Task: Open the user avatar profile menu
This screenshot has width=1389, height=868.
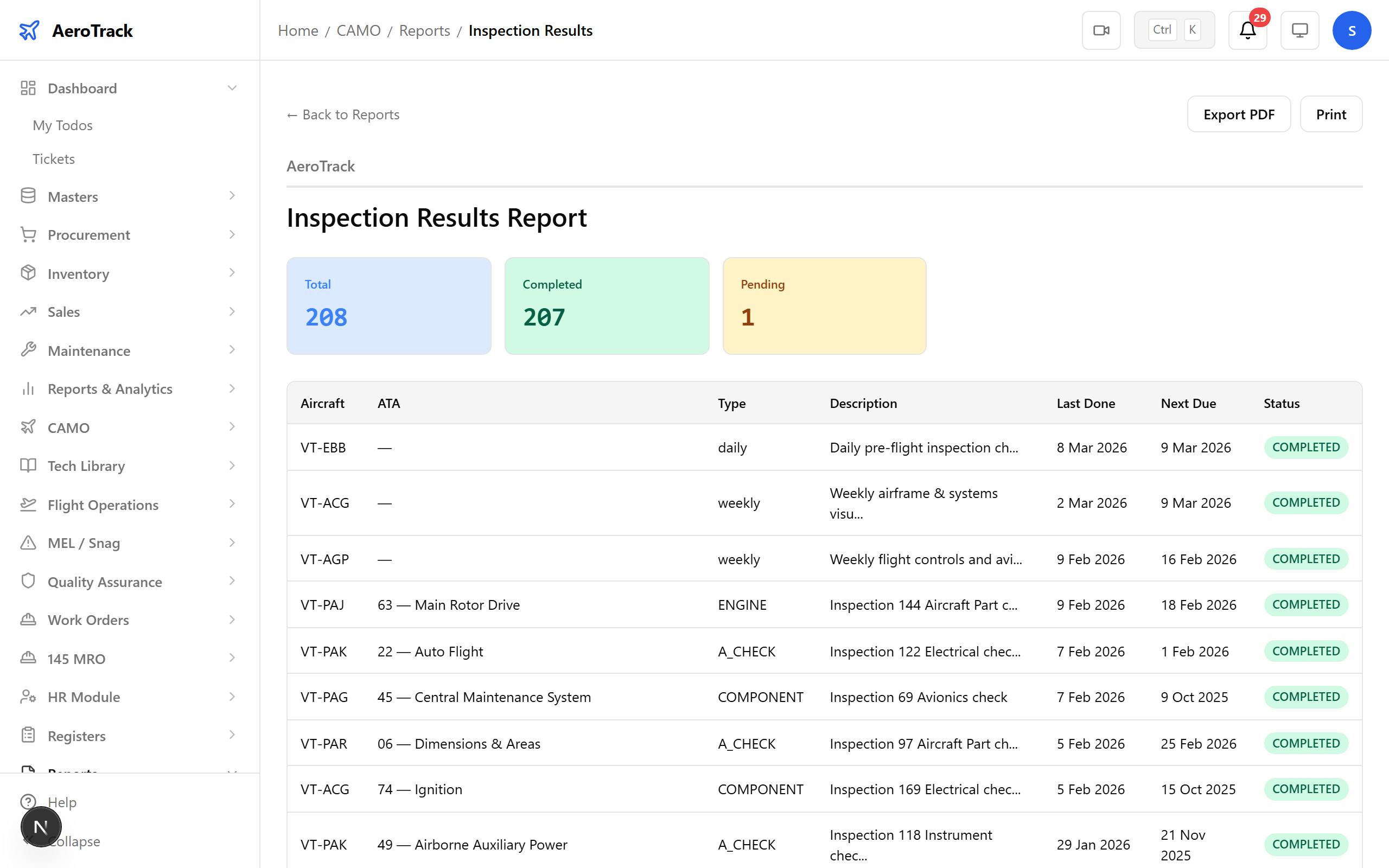Action: pos(1352,30)
